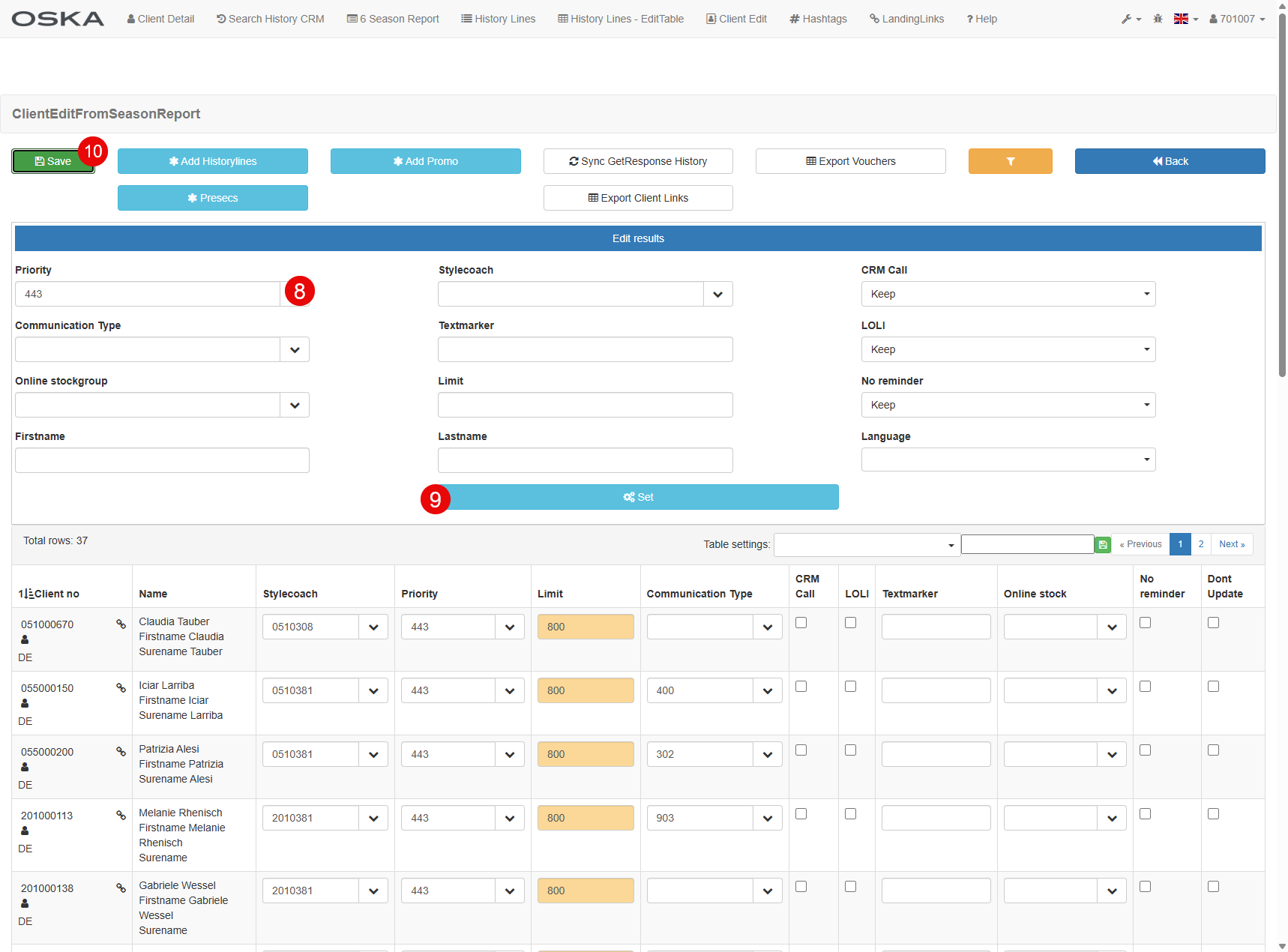Enable LOLI checkbox for Iciar Larriba

tap(850, 687)
